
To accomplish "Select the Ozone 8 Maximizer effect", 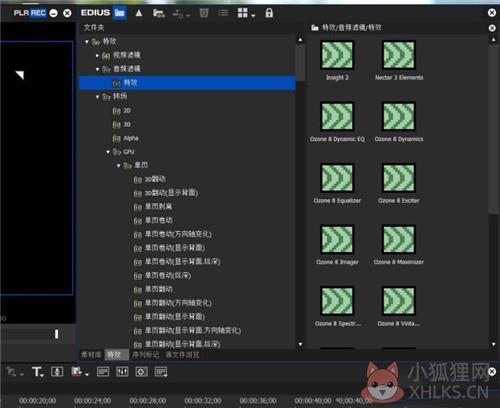I will click(x=399, y=239).
